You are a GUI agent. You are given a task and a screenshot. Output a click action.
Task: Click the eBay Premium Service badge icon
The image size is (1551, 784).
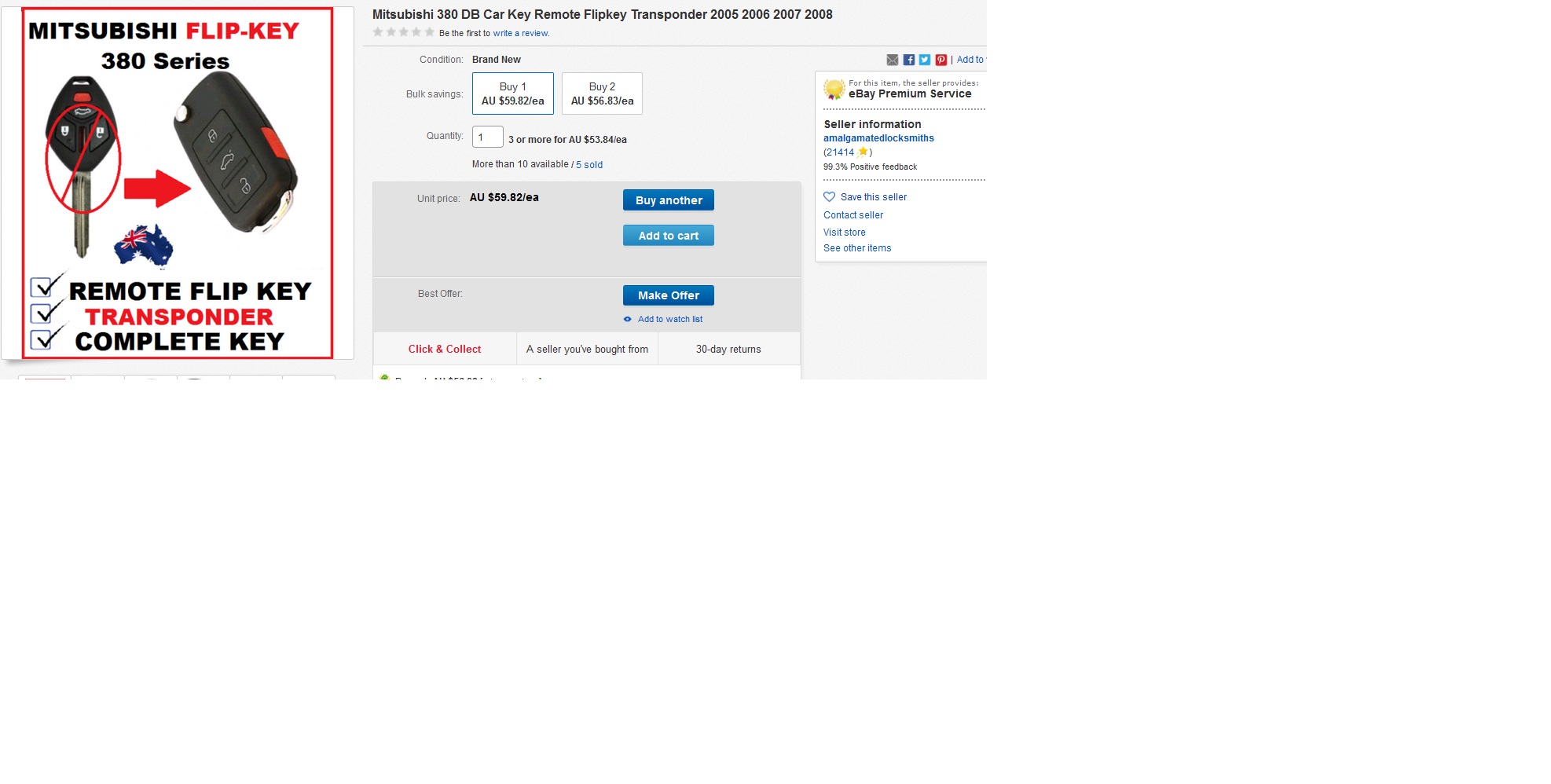834,89
